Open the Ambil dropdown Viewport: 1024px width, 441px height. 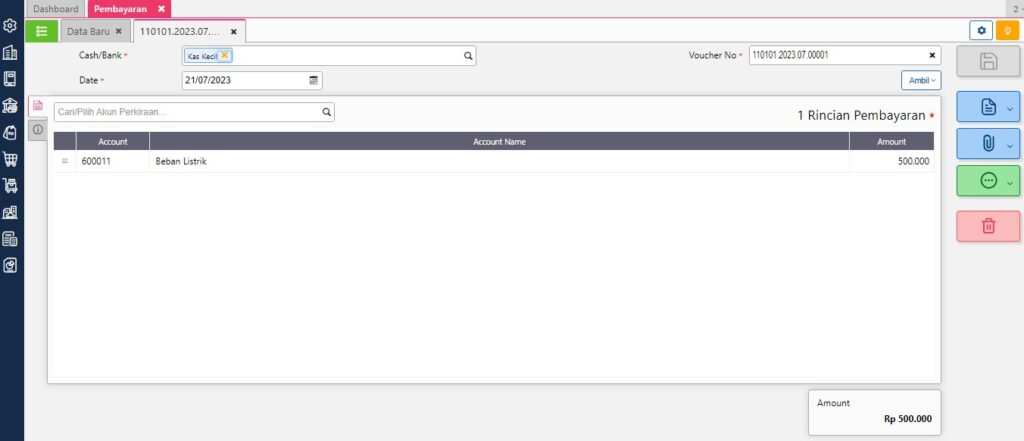[921, 80]
